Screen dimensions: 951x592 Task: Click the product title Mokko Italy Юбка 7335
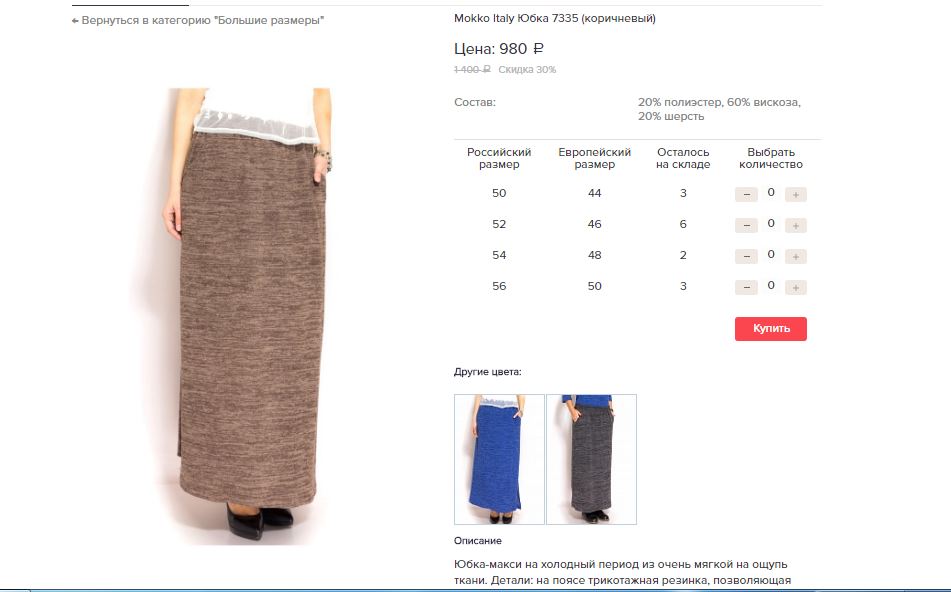[x=554, y=18]
